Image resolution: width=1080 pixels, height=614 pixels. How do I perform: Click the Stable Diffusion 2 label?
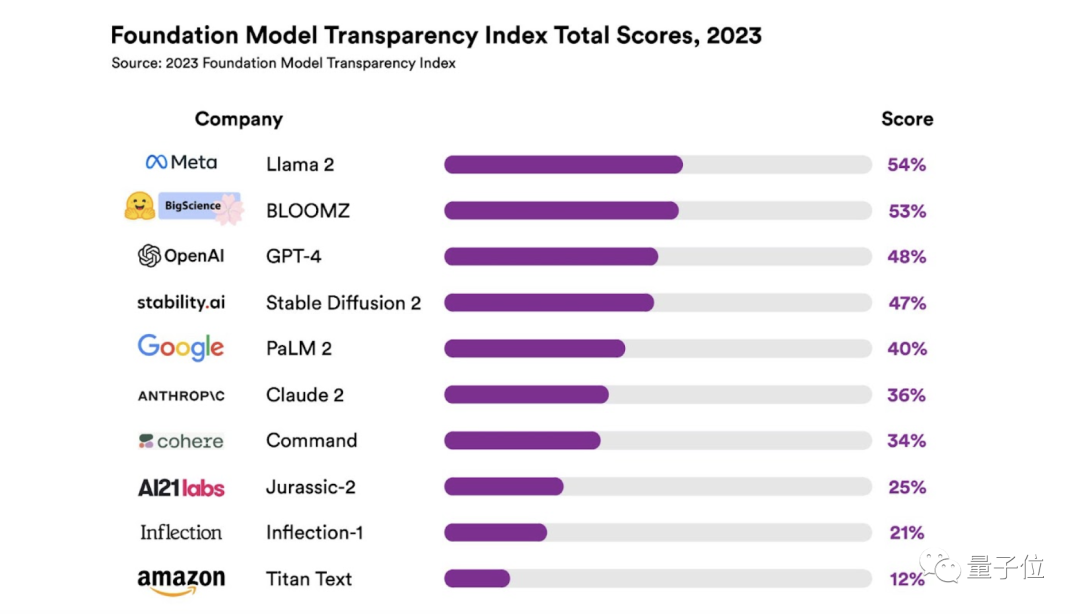343,302
